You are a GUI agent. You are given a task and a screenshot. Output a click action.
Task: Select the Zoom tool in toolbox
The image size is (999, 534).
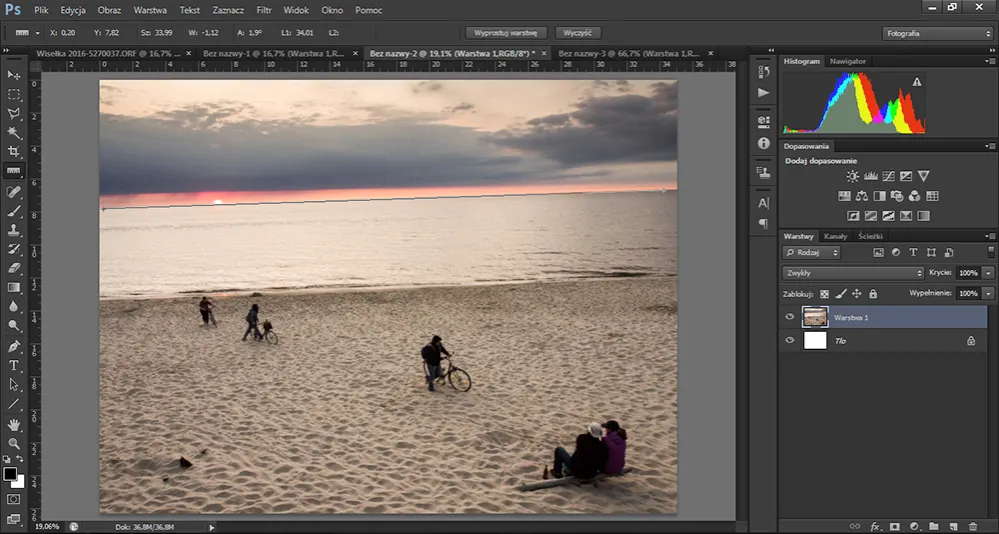click(x=13, y=444)
